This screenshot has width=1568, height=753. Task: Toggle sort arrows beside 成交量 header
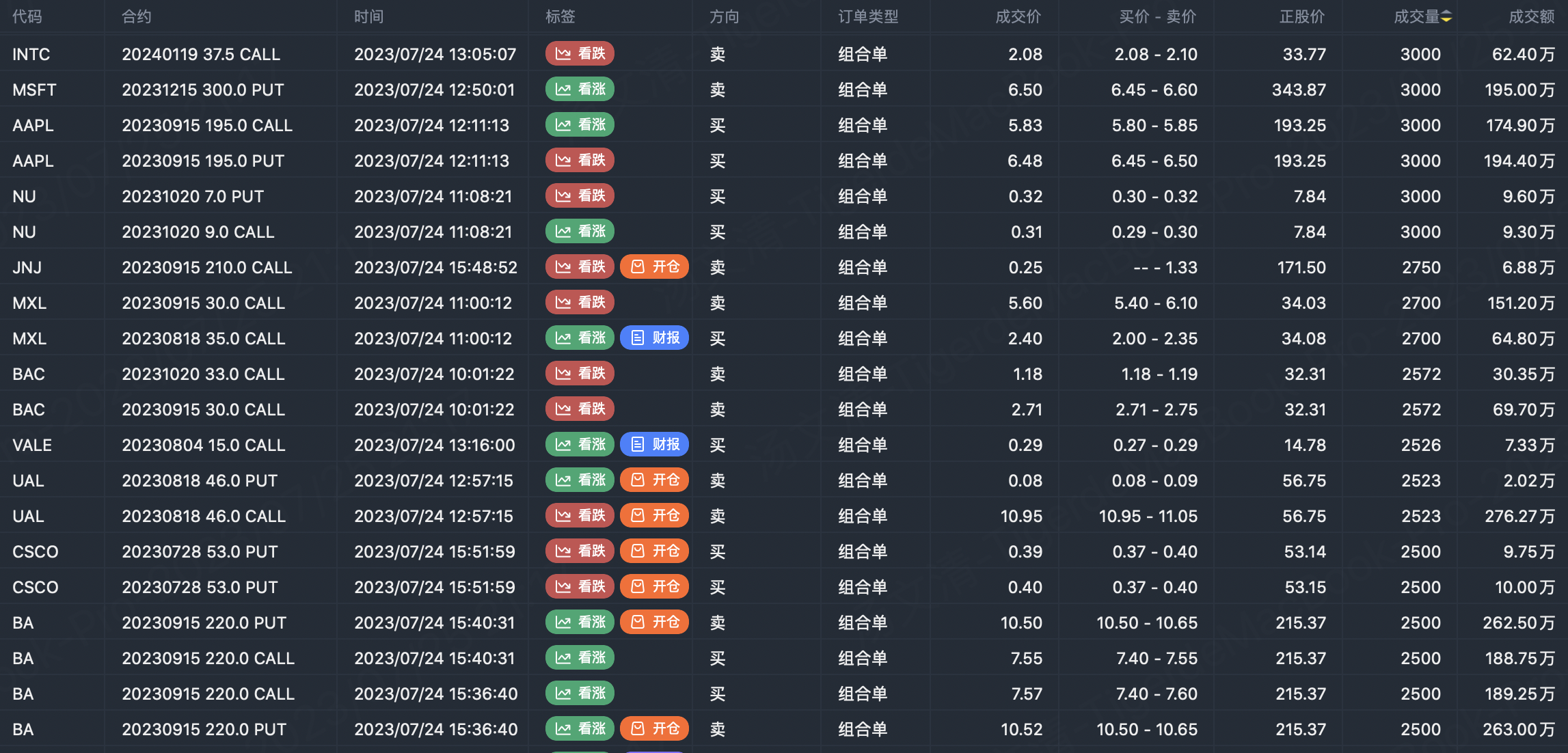[x=1446, y=17]
